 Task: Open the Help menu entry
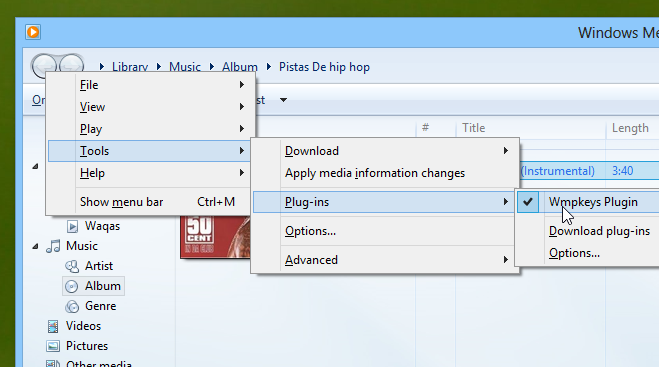click(149, 173)
